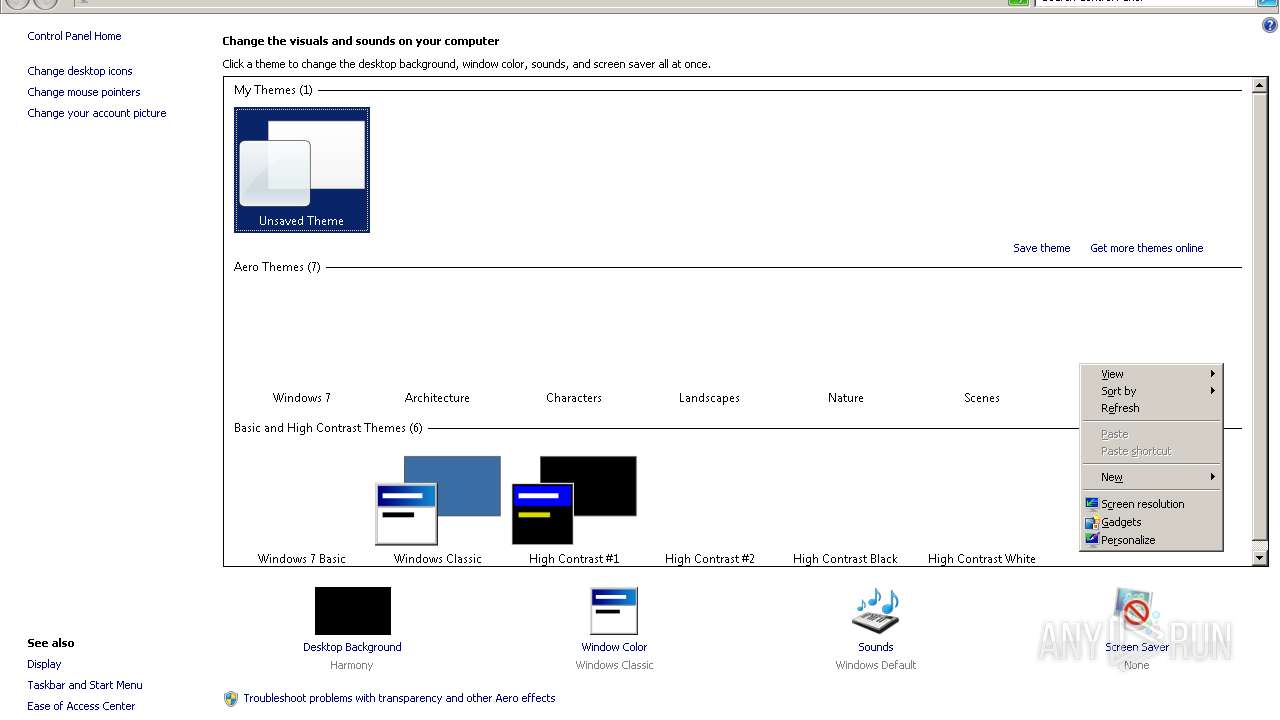Open the Desktop Background icon
This screenshot has width=1280, height=720.
pyautogui.click(x=352, y=611)
